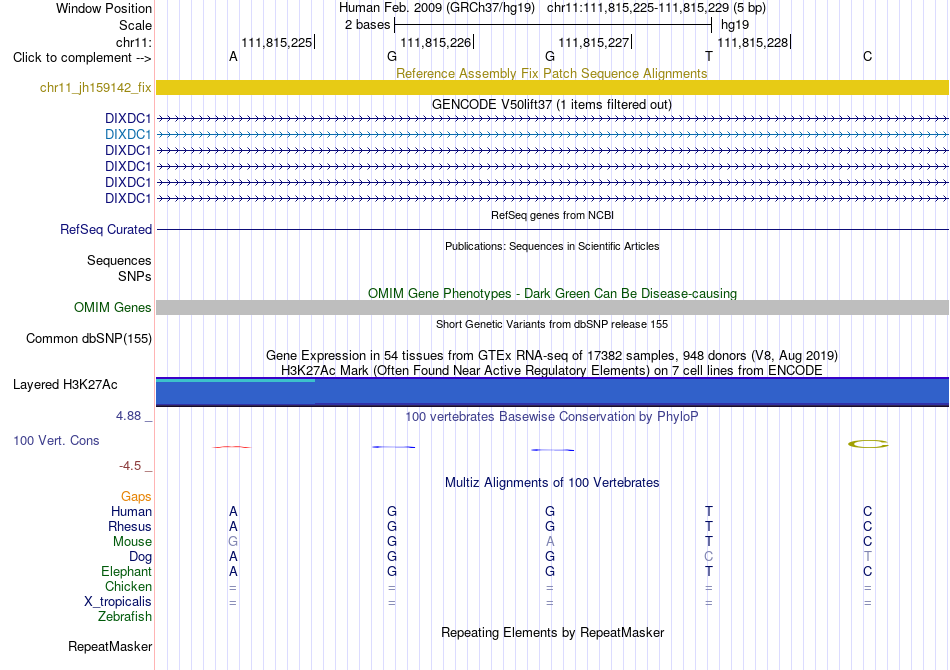Click the orange Gaps label

(136, 496)
